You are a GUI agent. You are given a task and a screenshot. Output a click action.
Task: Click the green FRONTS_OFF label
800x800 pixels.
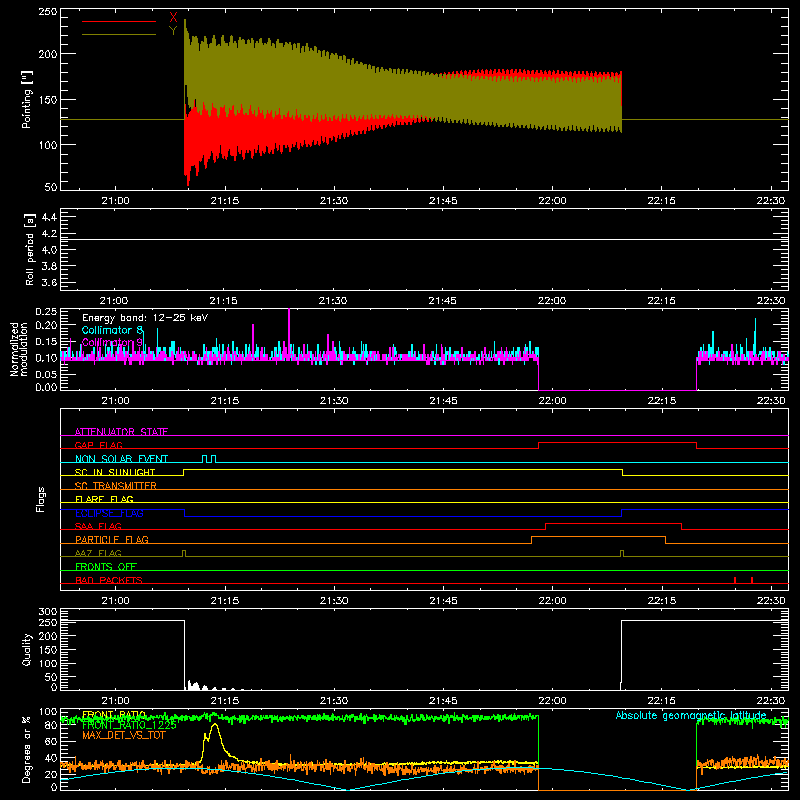[106, 566]
